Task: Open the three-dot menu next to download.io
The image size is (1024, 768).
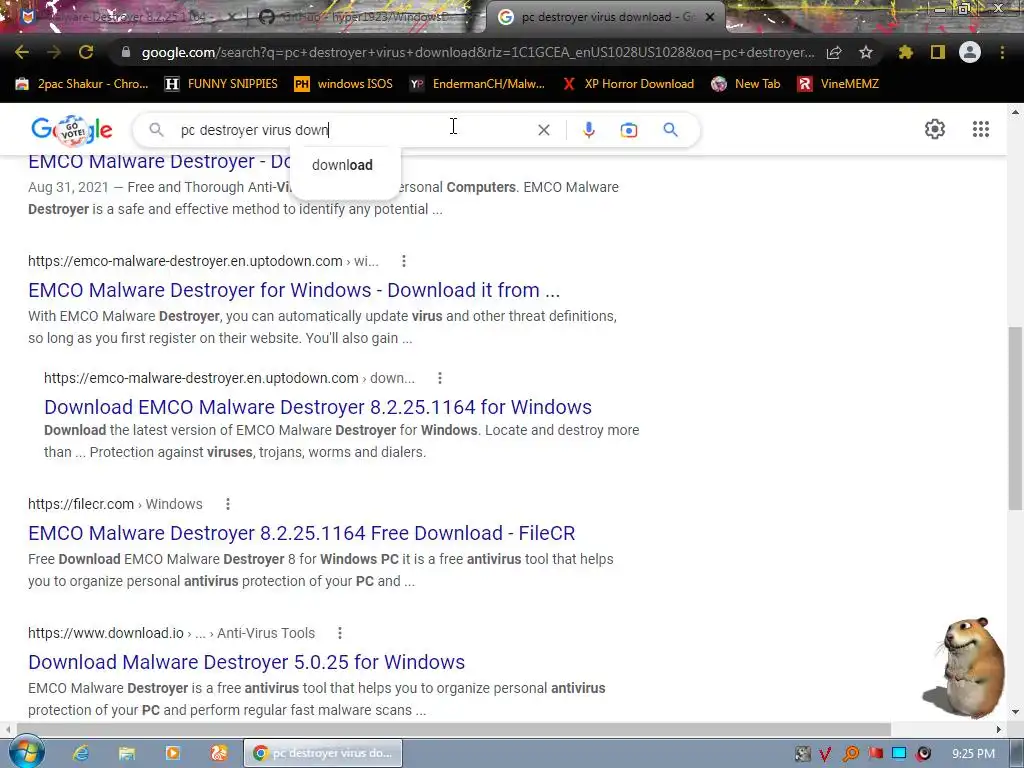Action: tap(340, 633)
